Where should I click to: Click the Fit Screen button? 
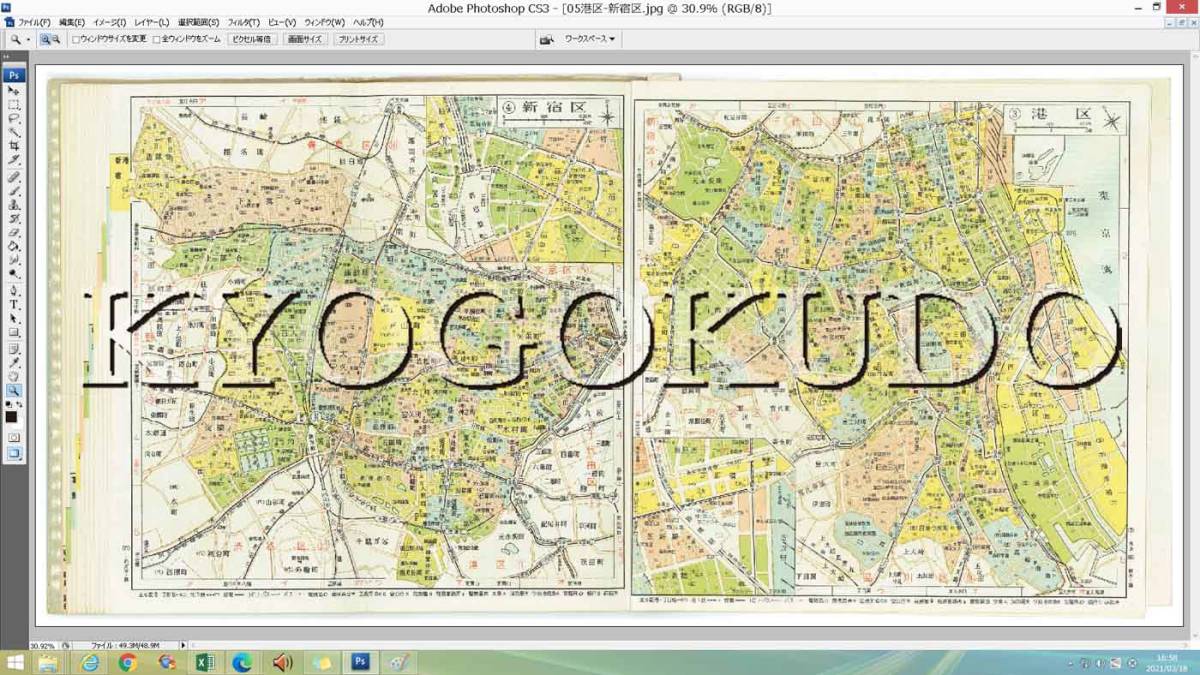[x=304, y=39]
